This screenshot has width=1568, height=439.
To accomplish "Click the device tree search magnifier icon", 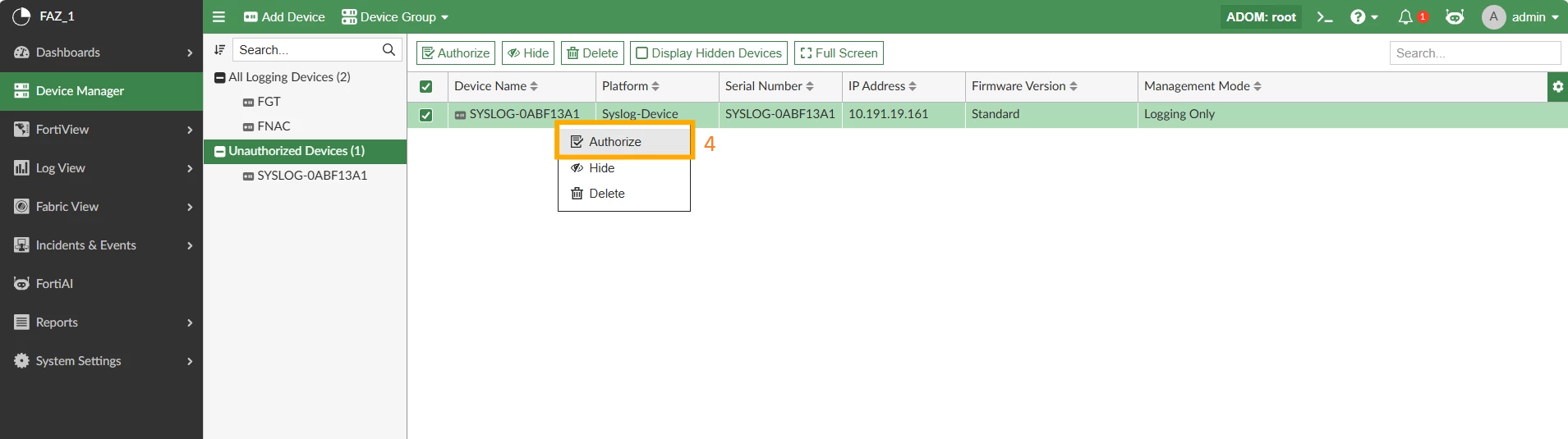I will tap(389, 50).
